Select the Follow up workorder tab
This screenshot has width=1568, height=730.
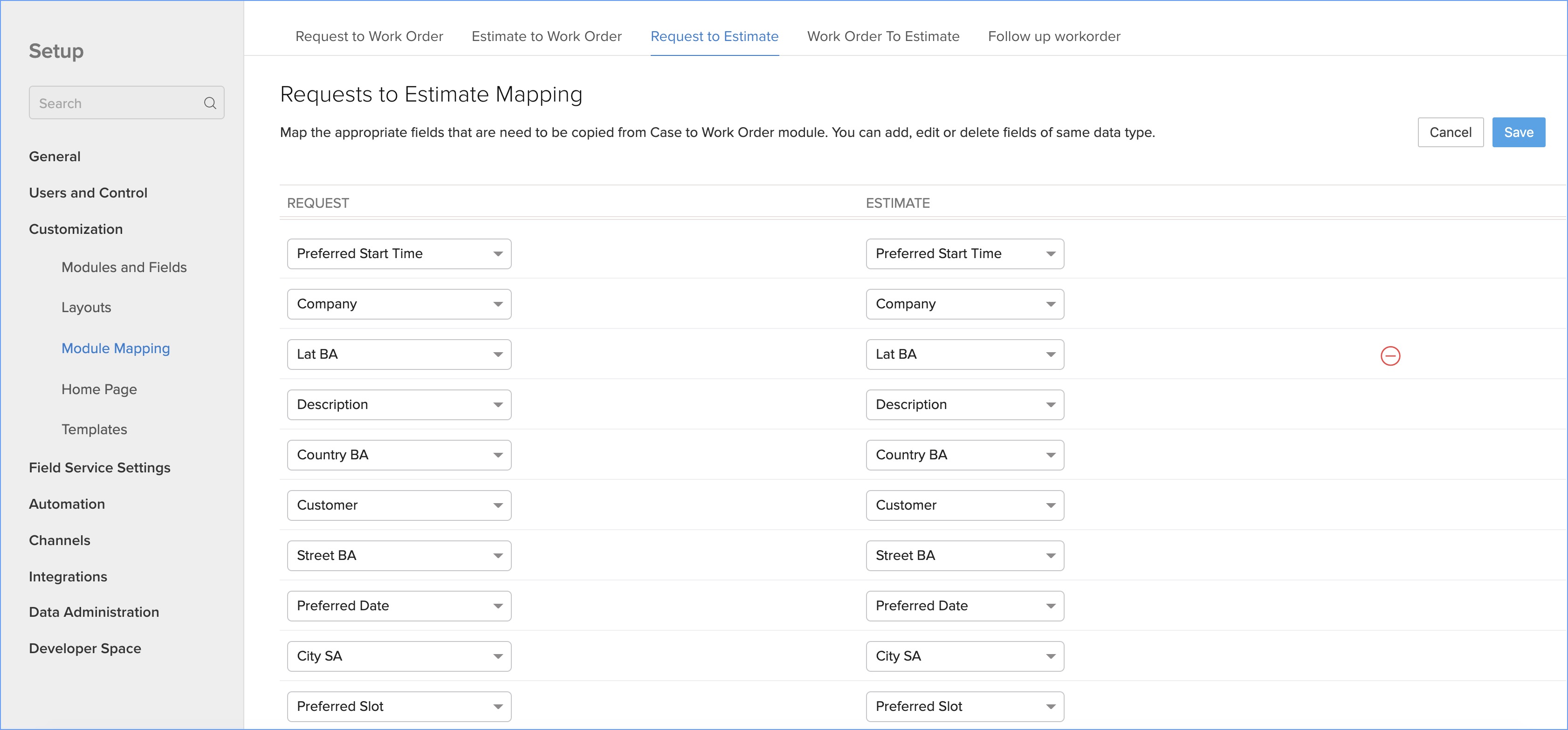1054,36
